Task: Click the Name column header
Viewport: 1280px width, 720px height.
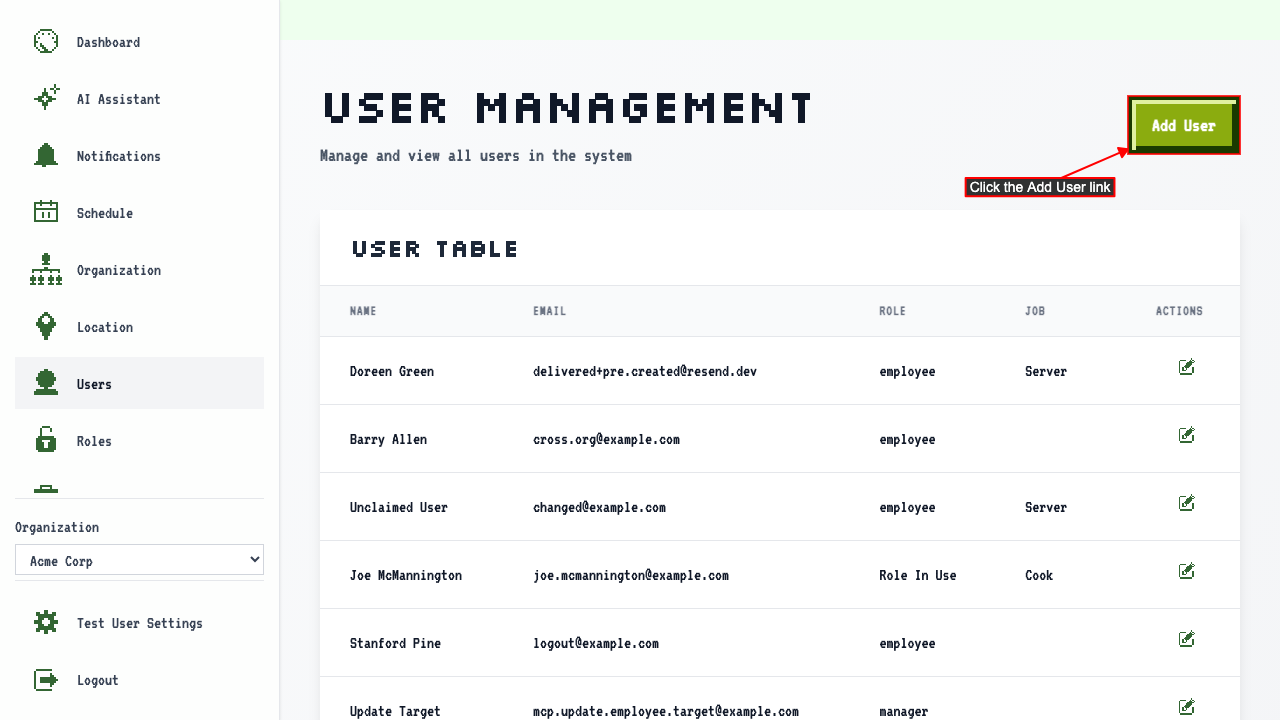Action: point(363,311)
